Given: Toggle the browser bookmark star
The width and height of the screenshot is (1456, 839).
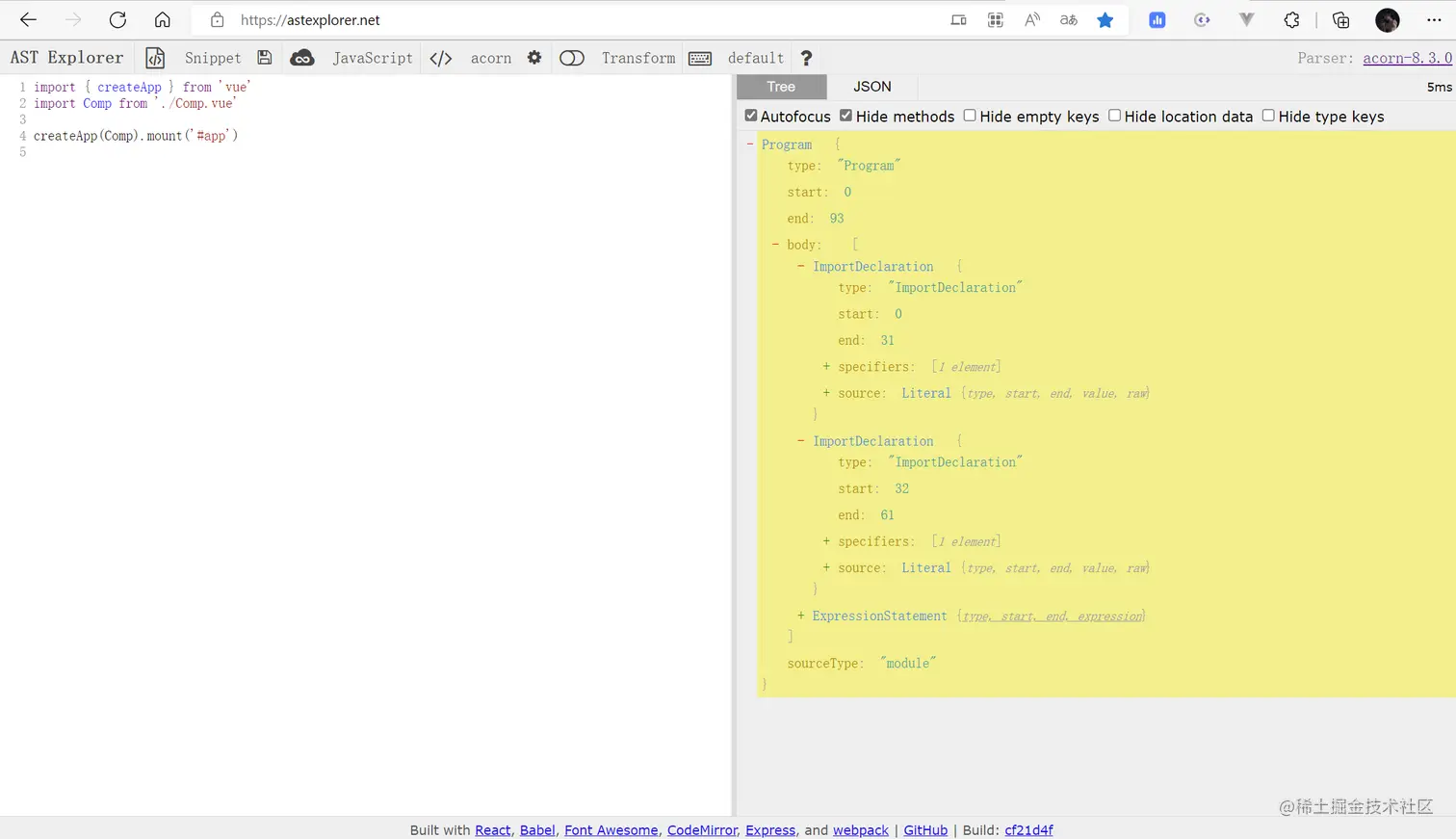Looking at the screenshot, I should [1105, 19].
